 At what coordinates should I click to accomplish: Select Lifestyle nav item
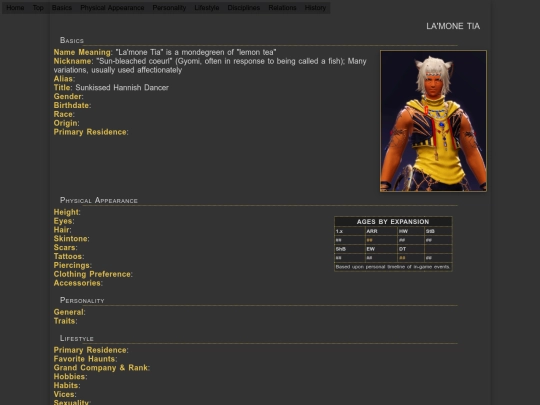click(207, 8)
